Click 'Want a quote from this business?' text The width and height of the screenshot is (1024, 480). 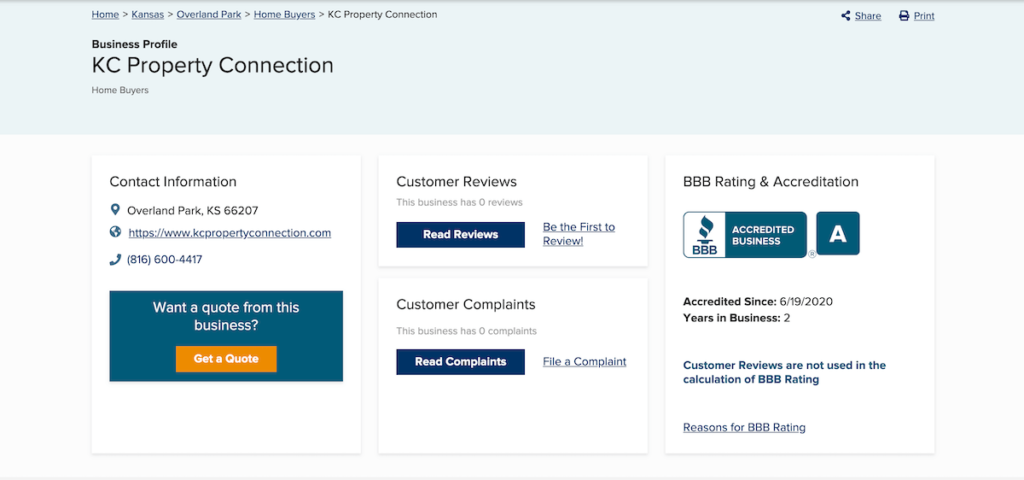226,315
